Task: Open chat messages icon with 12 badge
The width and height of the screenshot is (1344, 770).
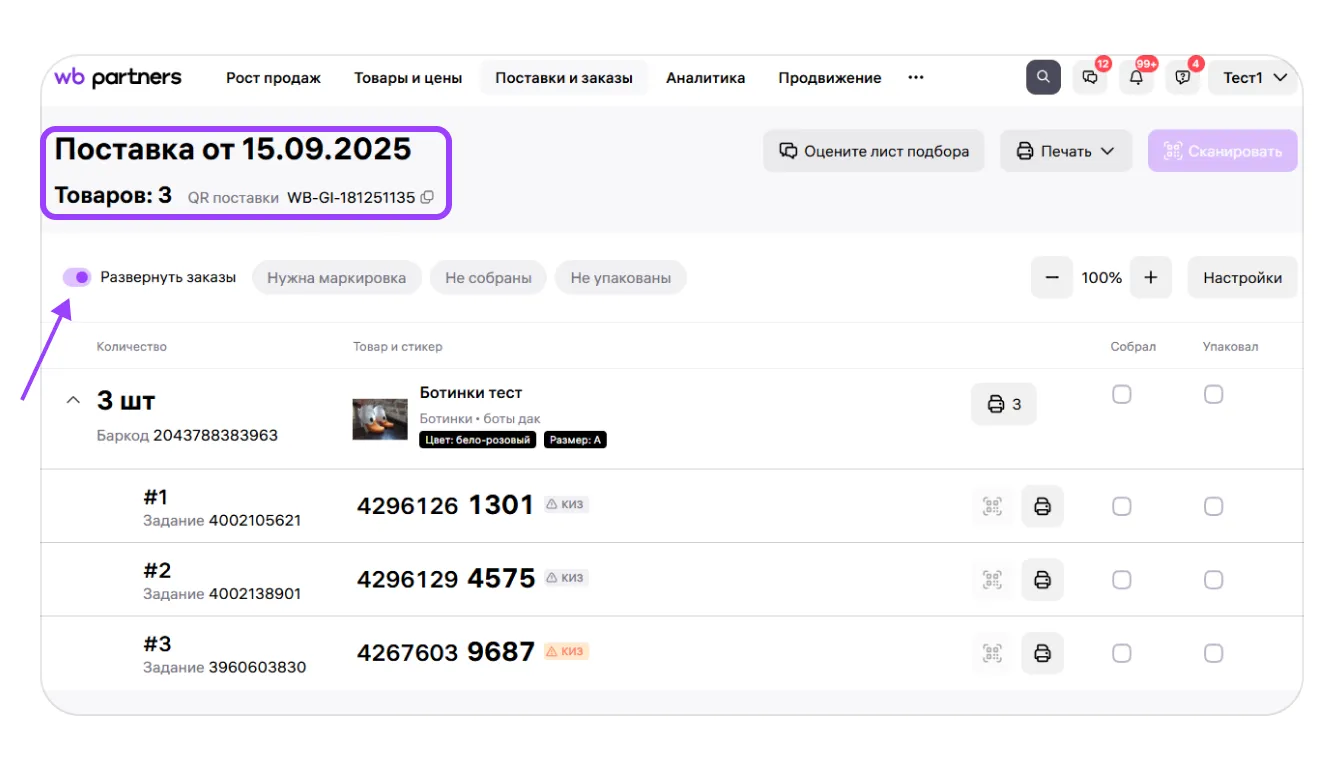Action: point(1090,77)
